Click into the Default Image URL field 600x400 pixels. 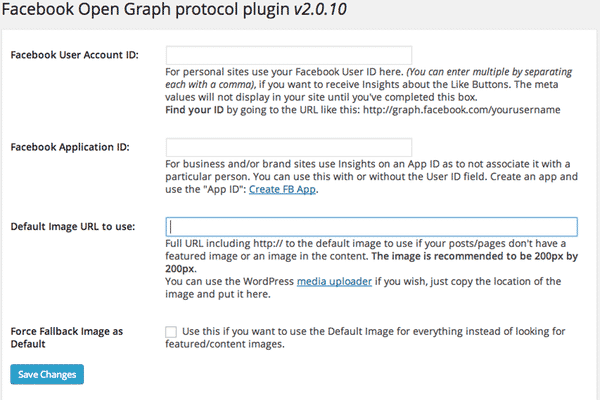point(371,227)
